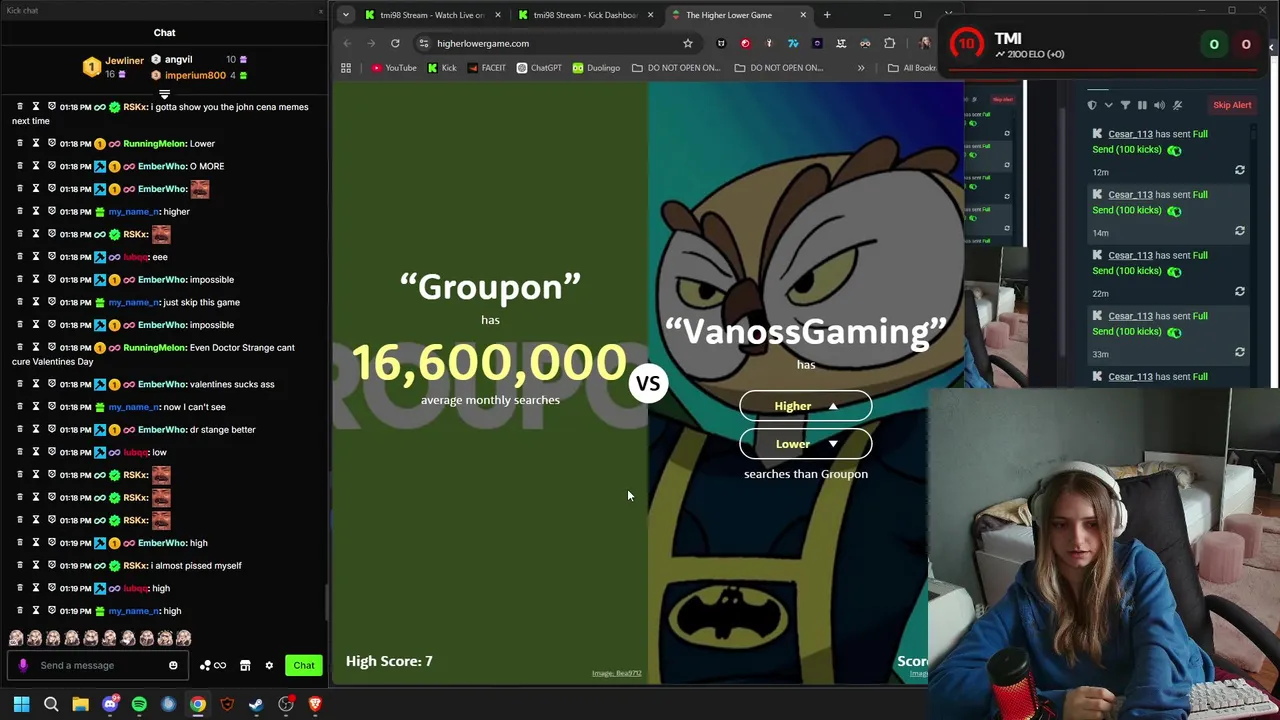Click the red circular extension icon
The height and width of the screenshot is (720, 1280).
pyautogui.click(x=745, y=43)
